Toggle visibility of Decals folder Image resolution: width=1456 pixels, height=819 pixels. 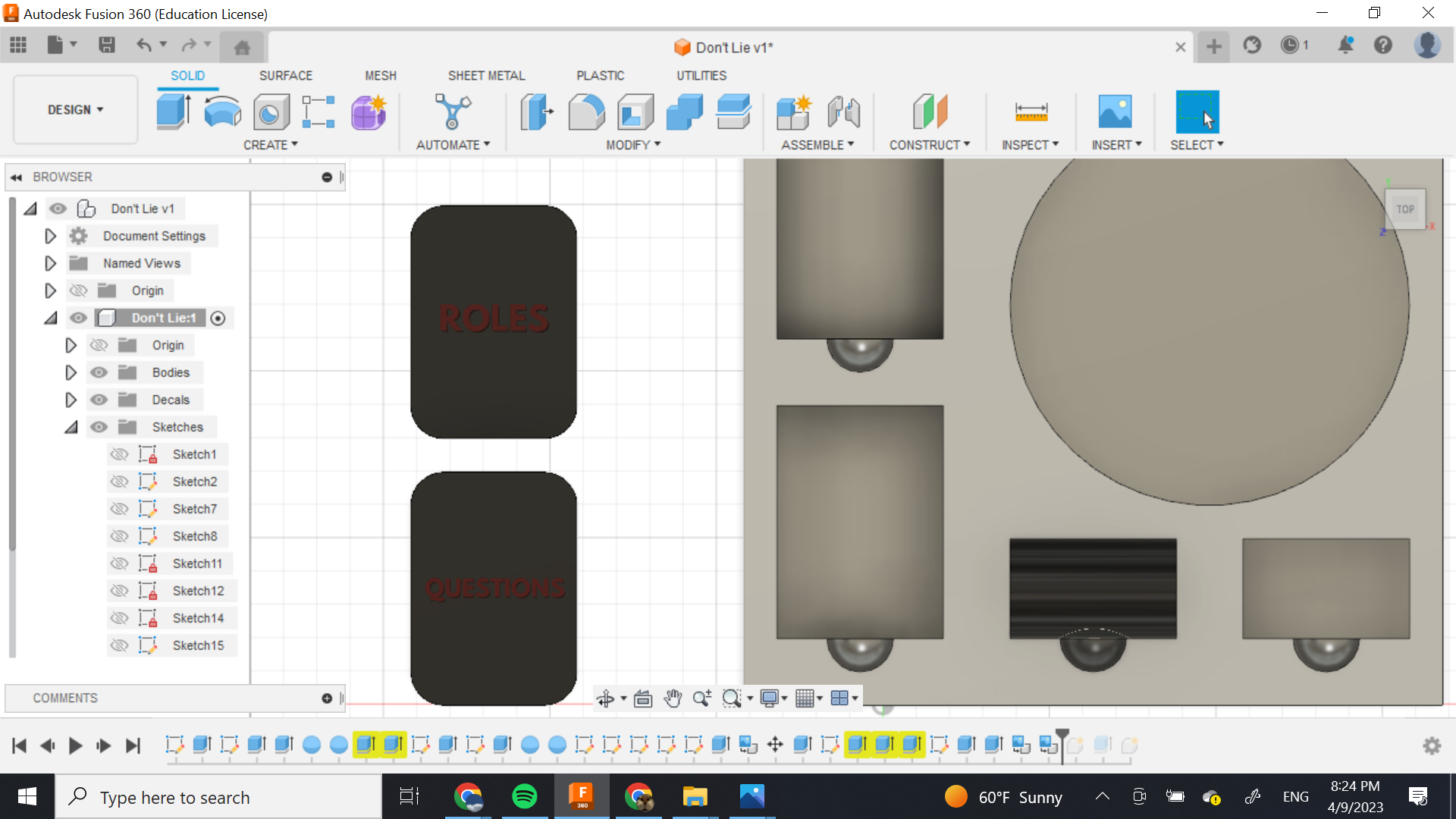click(x=99, y=400)
